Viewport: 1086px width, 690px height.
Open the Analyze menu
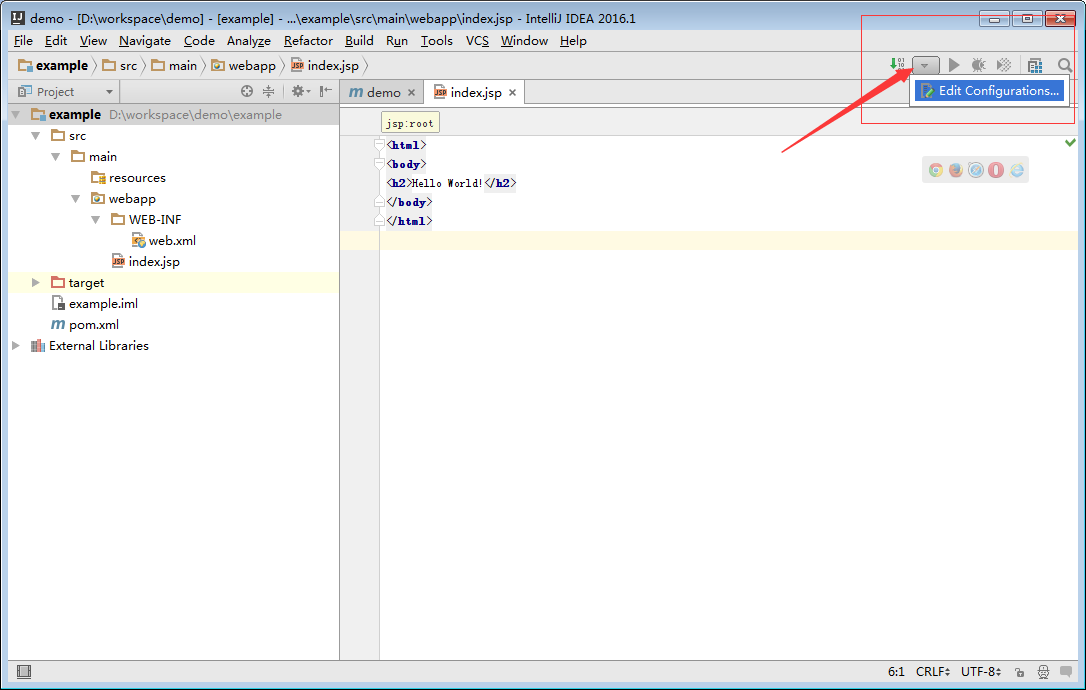point(249,41)
